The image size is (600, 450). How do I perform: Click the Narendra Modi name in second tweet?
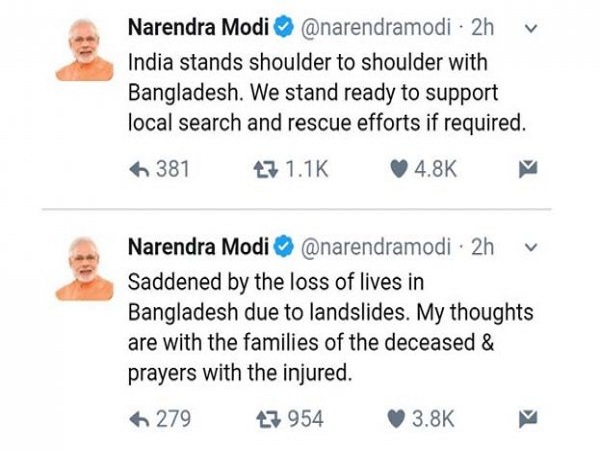pos(197,247)
